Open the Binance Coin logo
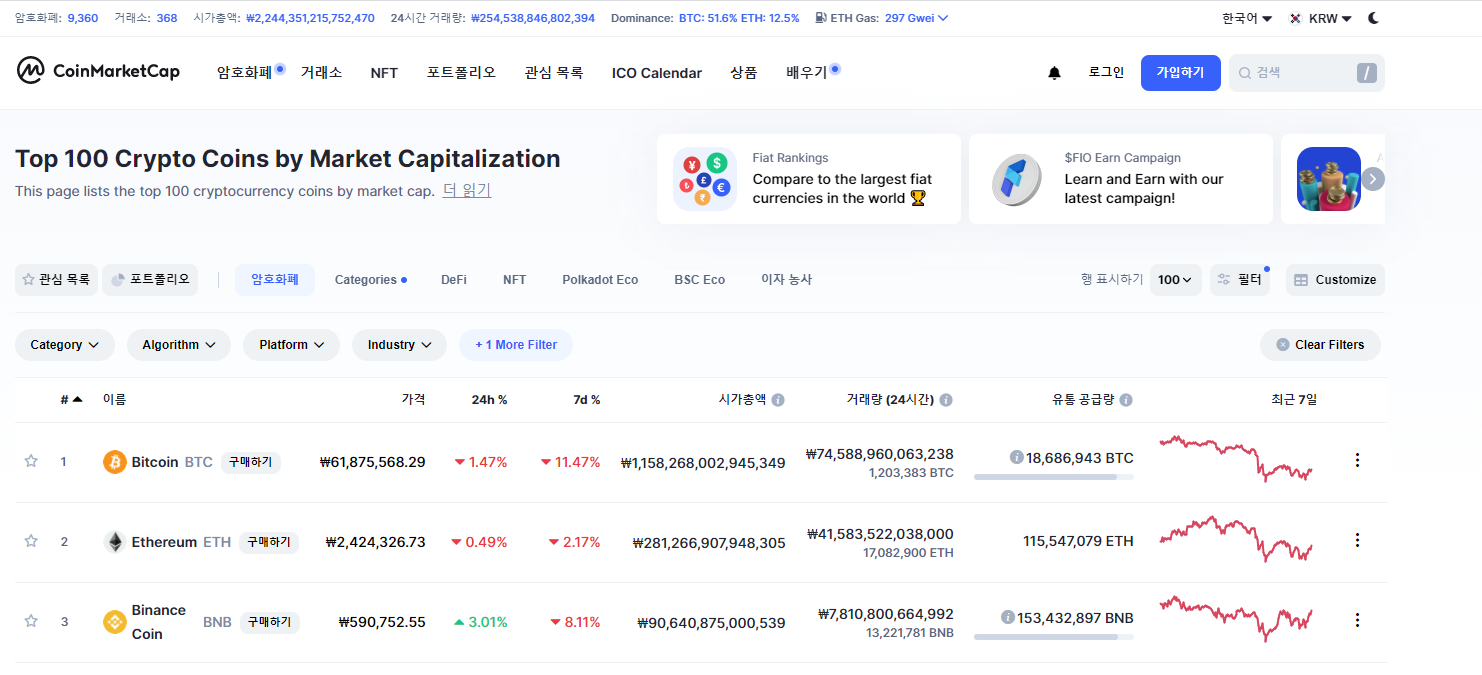Viewport: 1482px width, 675px height. click(x=115, y=622)
